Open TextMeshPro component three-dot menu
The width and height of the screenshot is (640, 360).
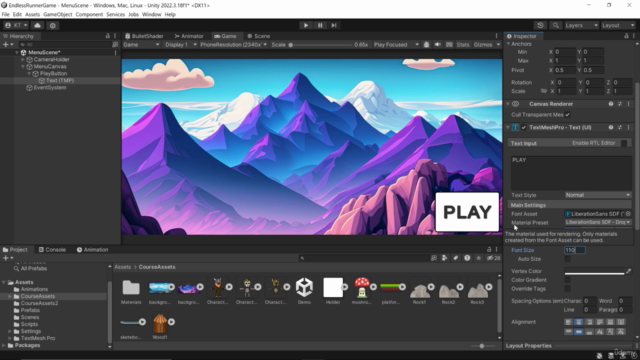tap(629, 128)
